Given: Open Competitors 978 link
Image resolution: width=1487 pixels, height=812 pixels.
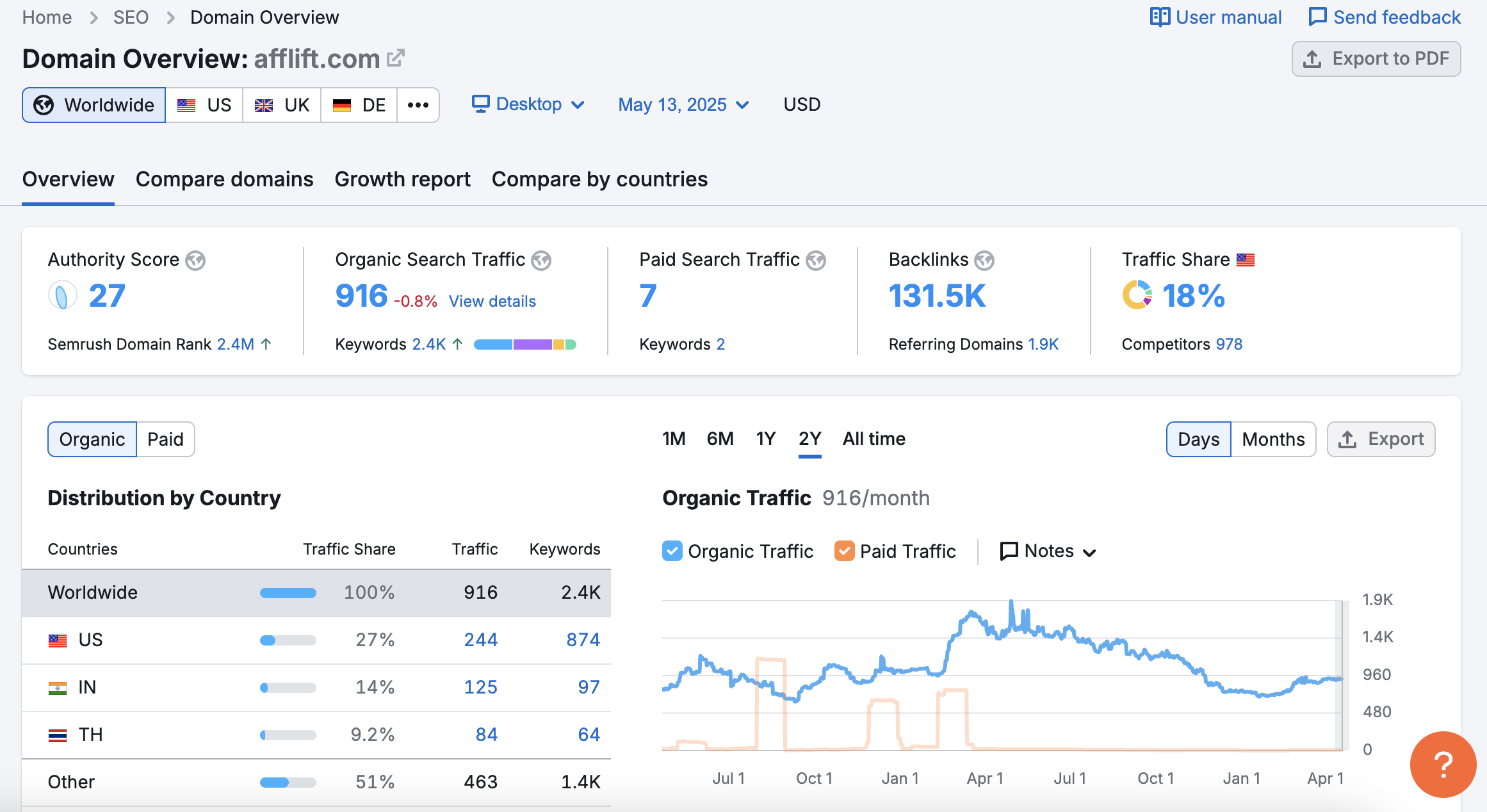Looking at the screenshot, I should (x=1229, y=344).
